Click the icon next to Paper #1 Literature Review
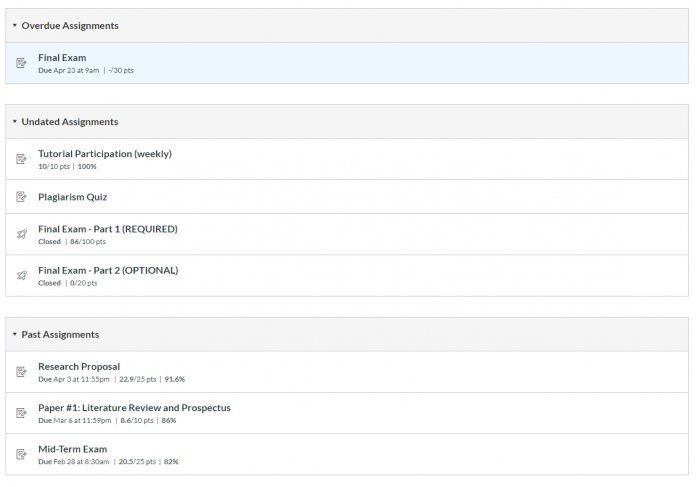 [x=21, y=413]
